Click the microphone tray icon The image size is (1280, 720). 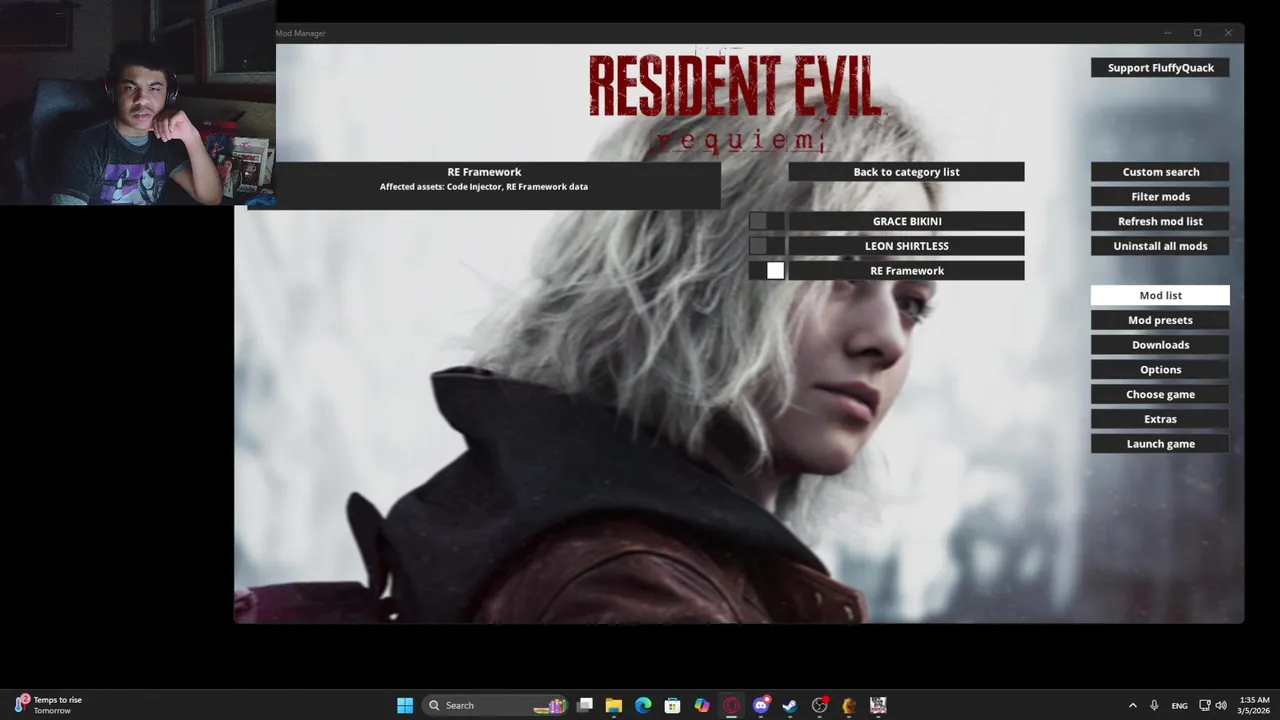(x=1154, y=705)
